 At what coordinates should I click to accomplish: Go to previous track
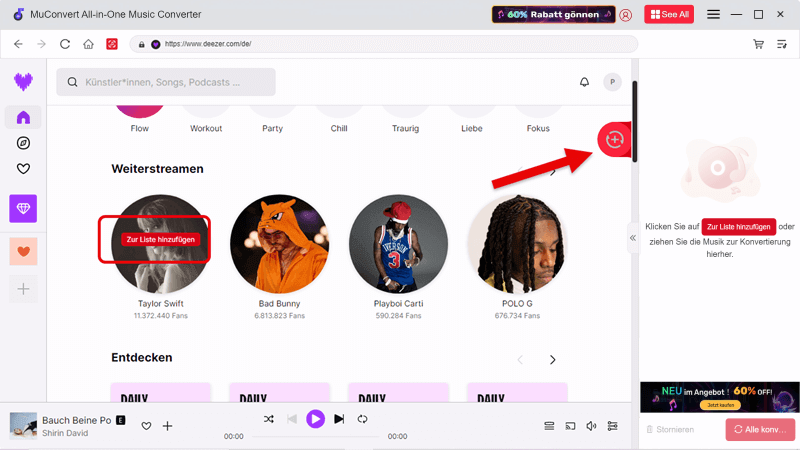click(x=292, y=419)
